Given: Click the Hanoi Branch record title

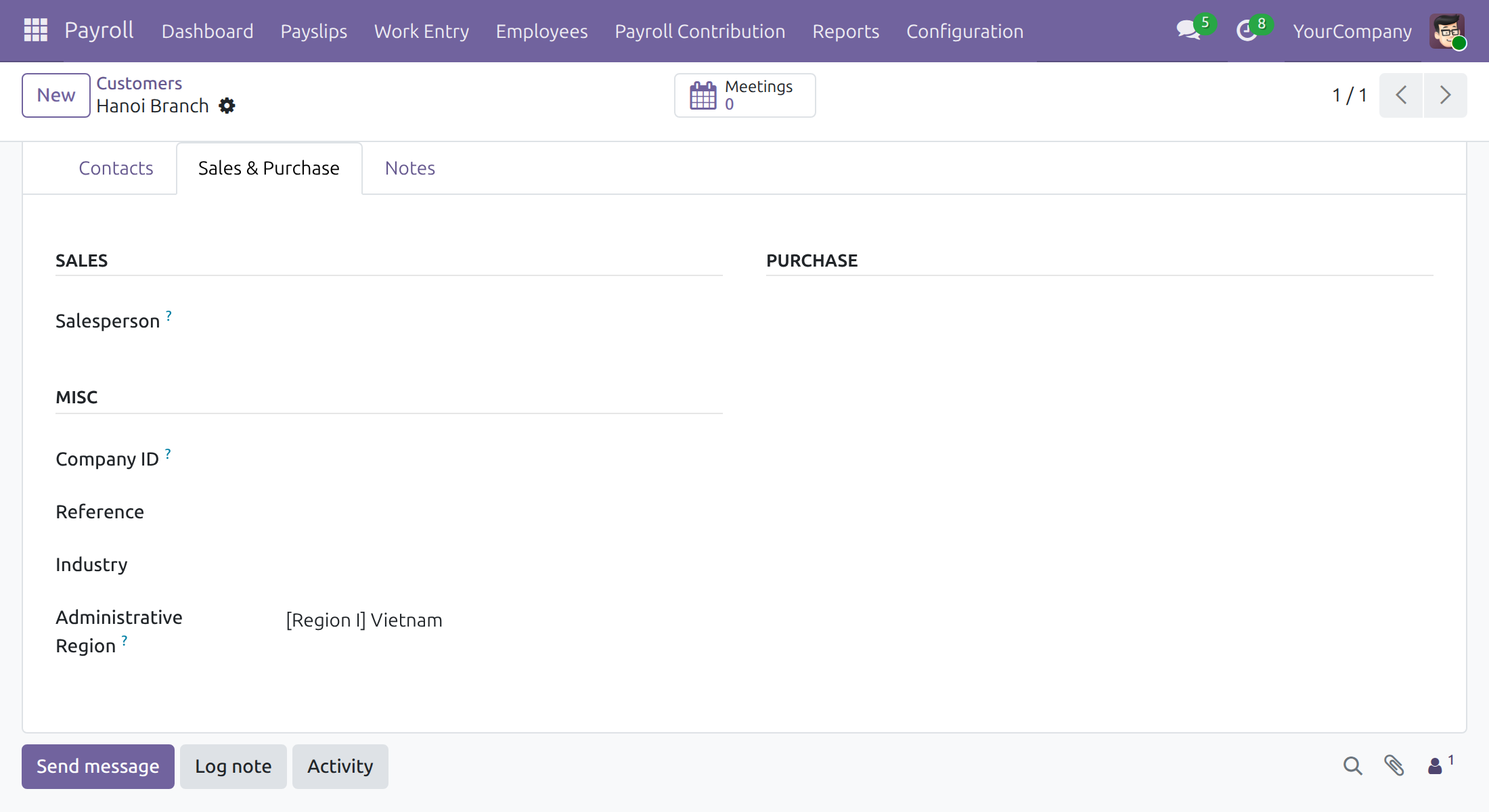Looking at the screenshot, I should coord(152,106).
